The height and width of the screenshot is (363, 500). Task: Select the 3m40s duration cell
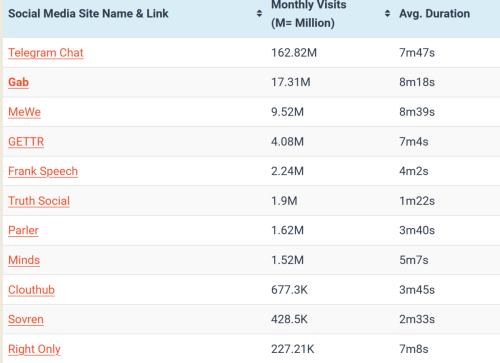click(417, 230)
